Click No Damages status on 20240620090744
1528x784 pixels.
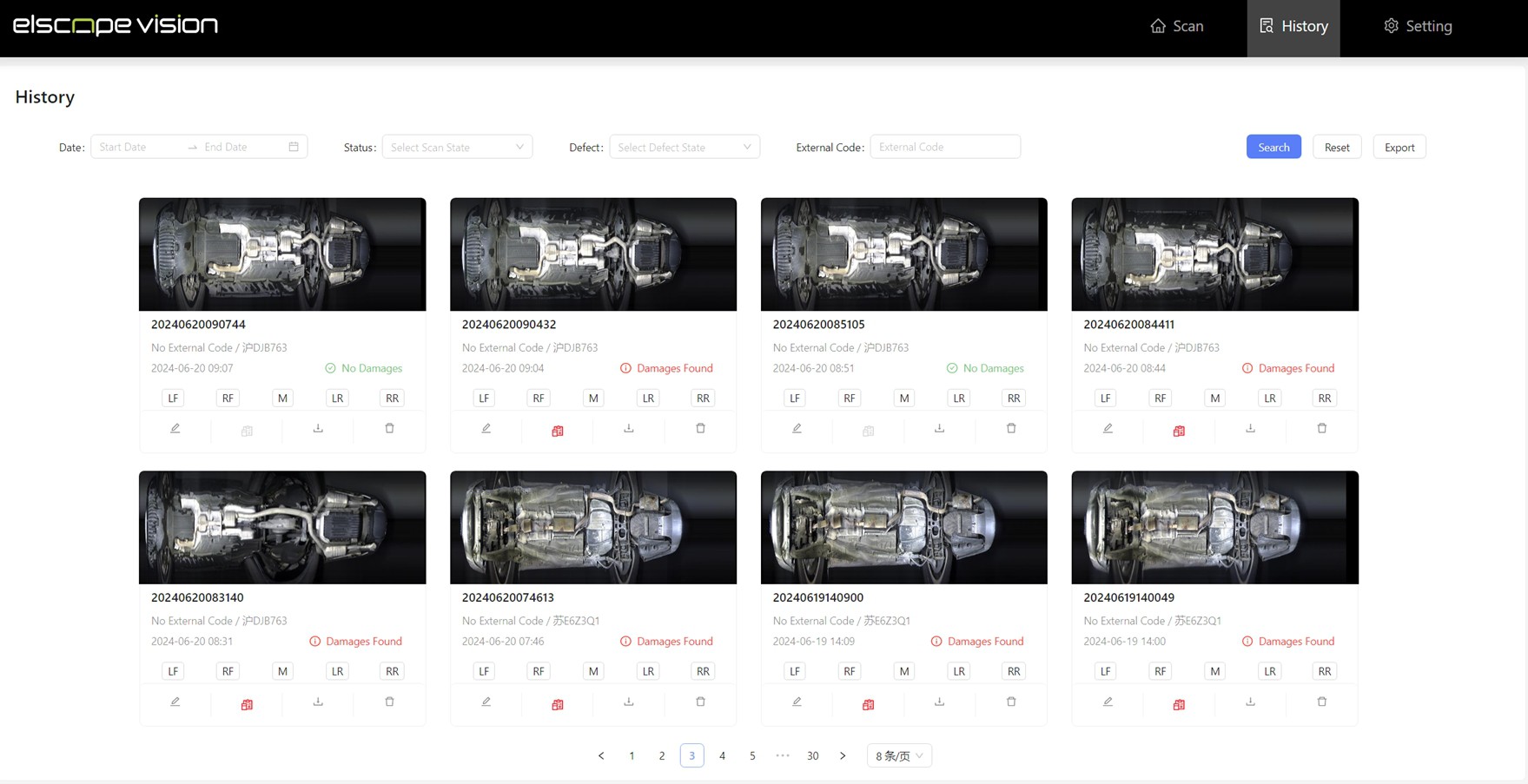click(364, 368)
